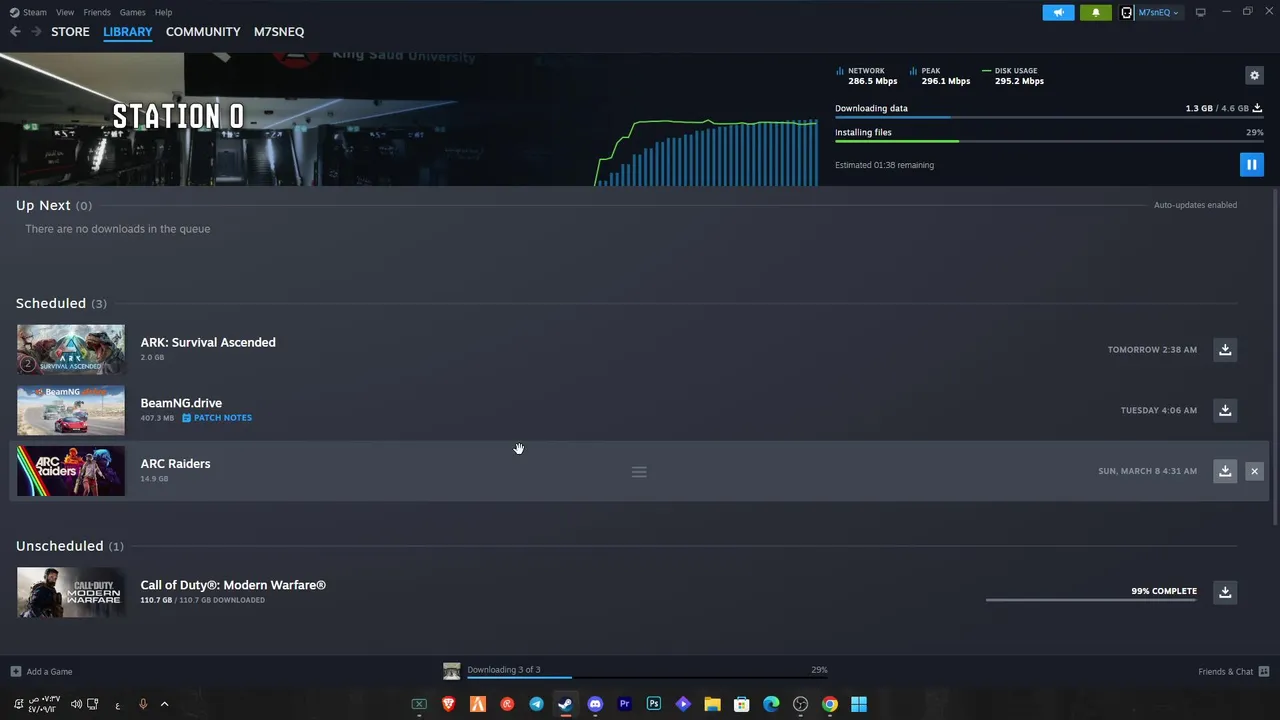Screen dimensions: 1280x720
Task: Click the ARK: Survival Ascended thumbnail
Action: (x=71, y=349)
